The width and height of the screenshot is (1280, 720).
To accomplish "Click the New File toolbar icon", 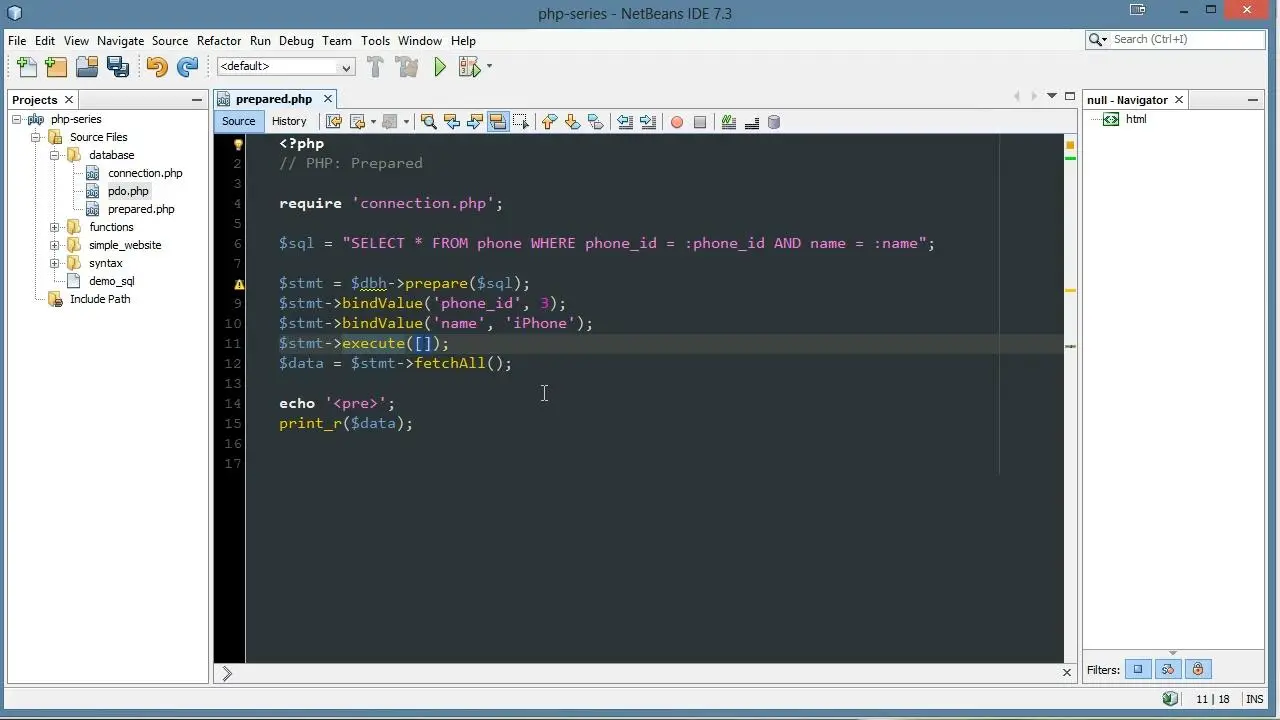I will coord(27,67).
